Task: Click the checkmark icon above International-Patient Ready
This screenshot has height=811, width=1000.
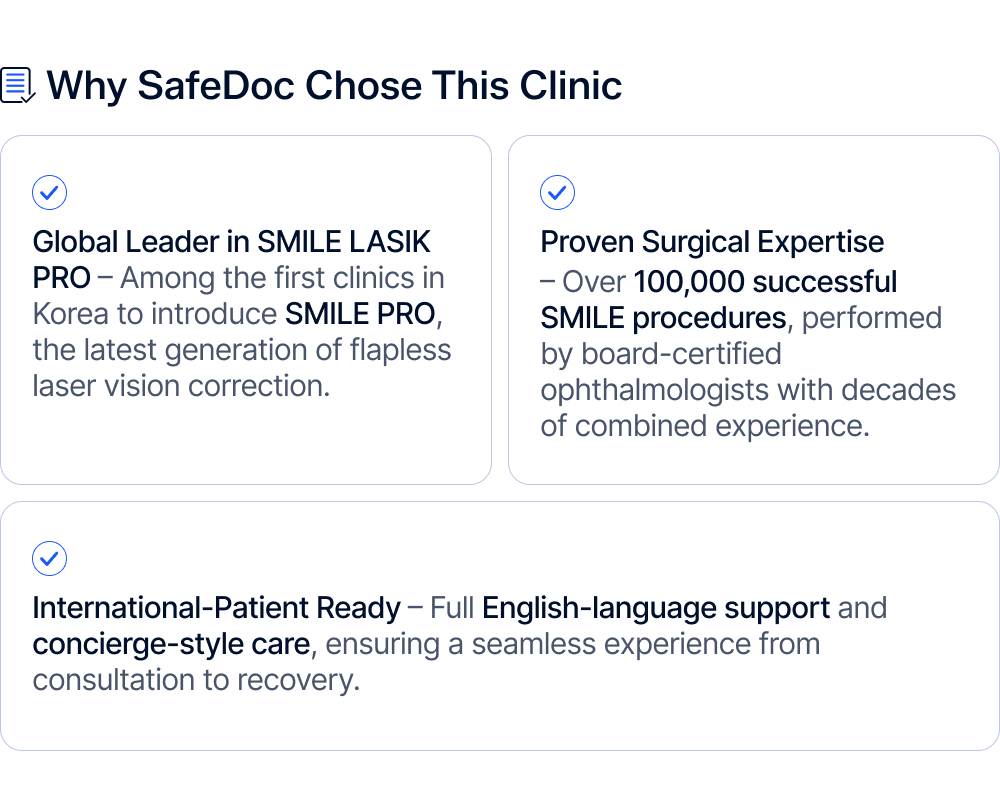Action: point(50,558)
